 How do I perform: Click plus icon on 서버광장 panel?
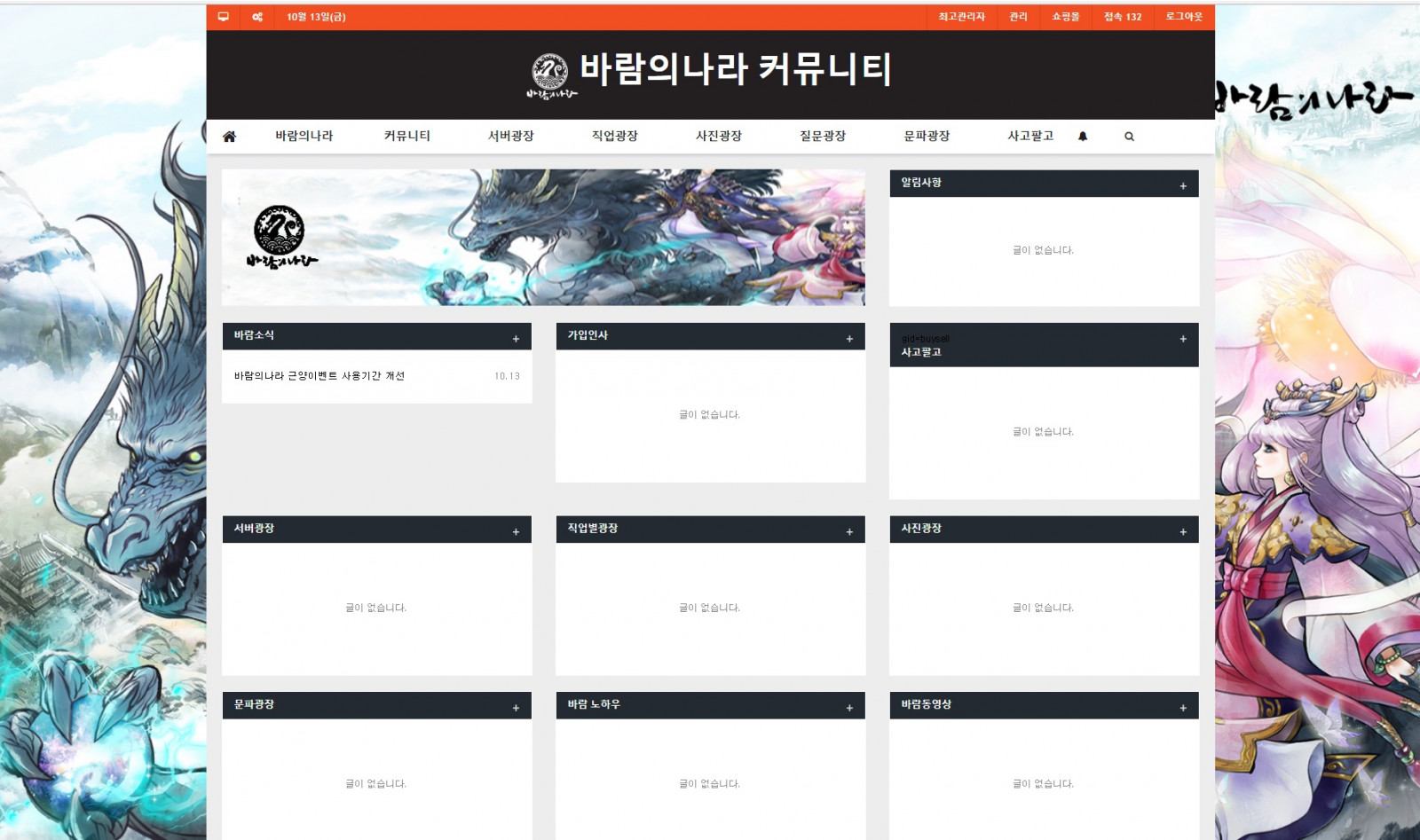click(x=516, y=532)
